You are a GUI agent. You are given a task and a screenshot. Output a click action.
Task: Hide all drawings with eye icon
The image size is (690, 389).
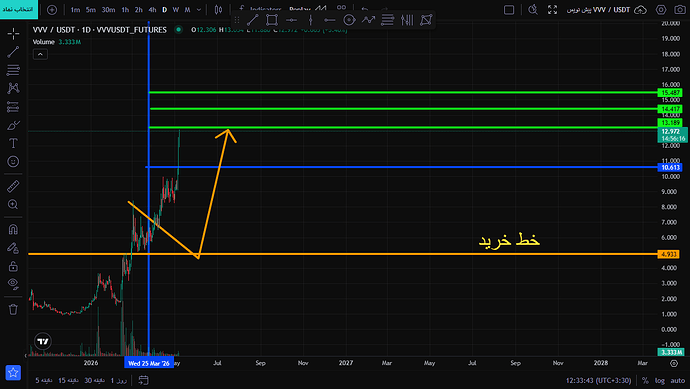(13, 284)
